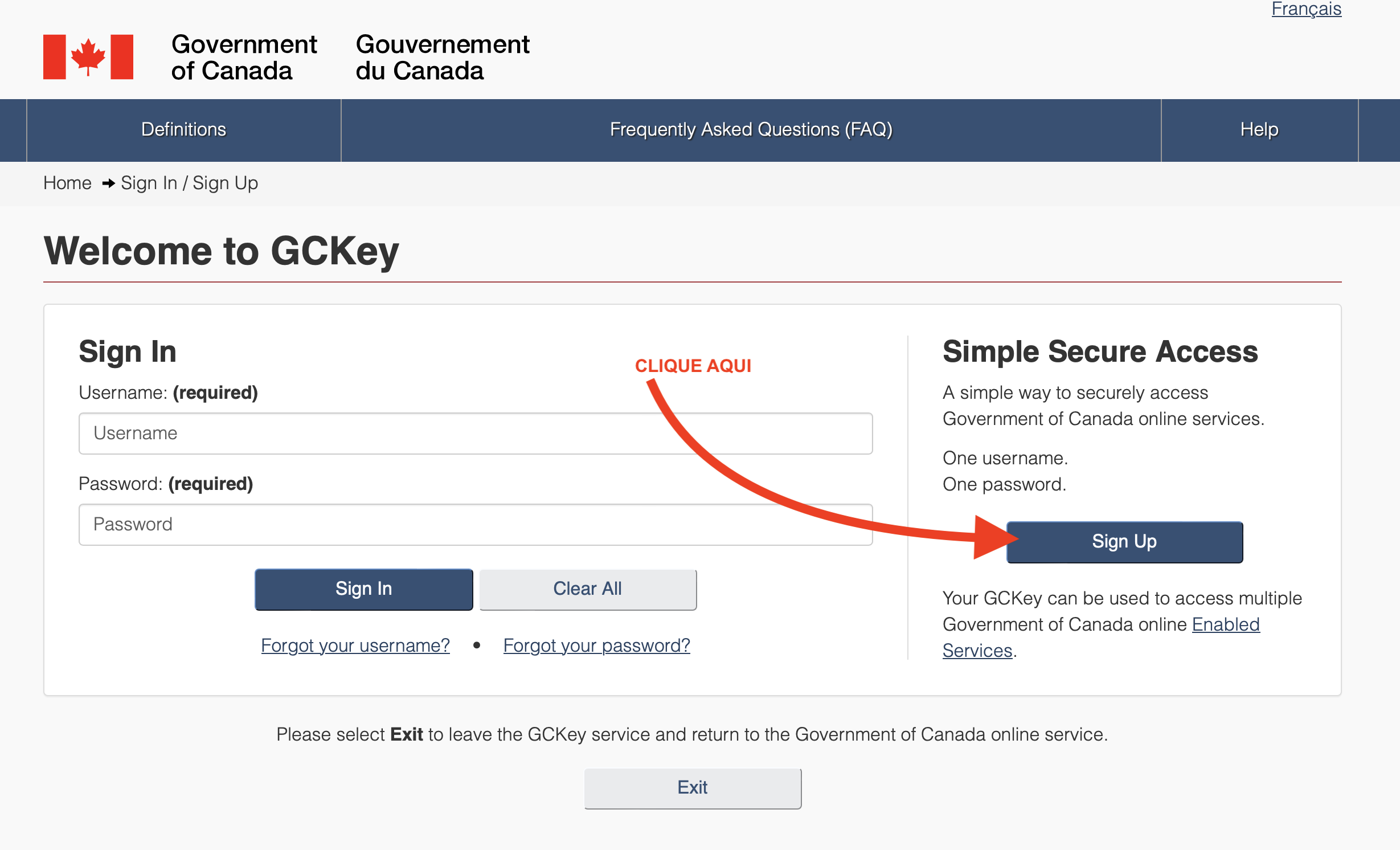Screen dimensions: 1400x850
Task: Click the Sign Up button
Action: pos(1124,542)
